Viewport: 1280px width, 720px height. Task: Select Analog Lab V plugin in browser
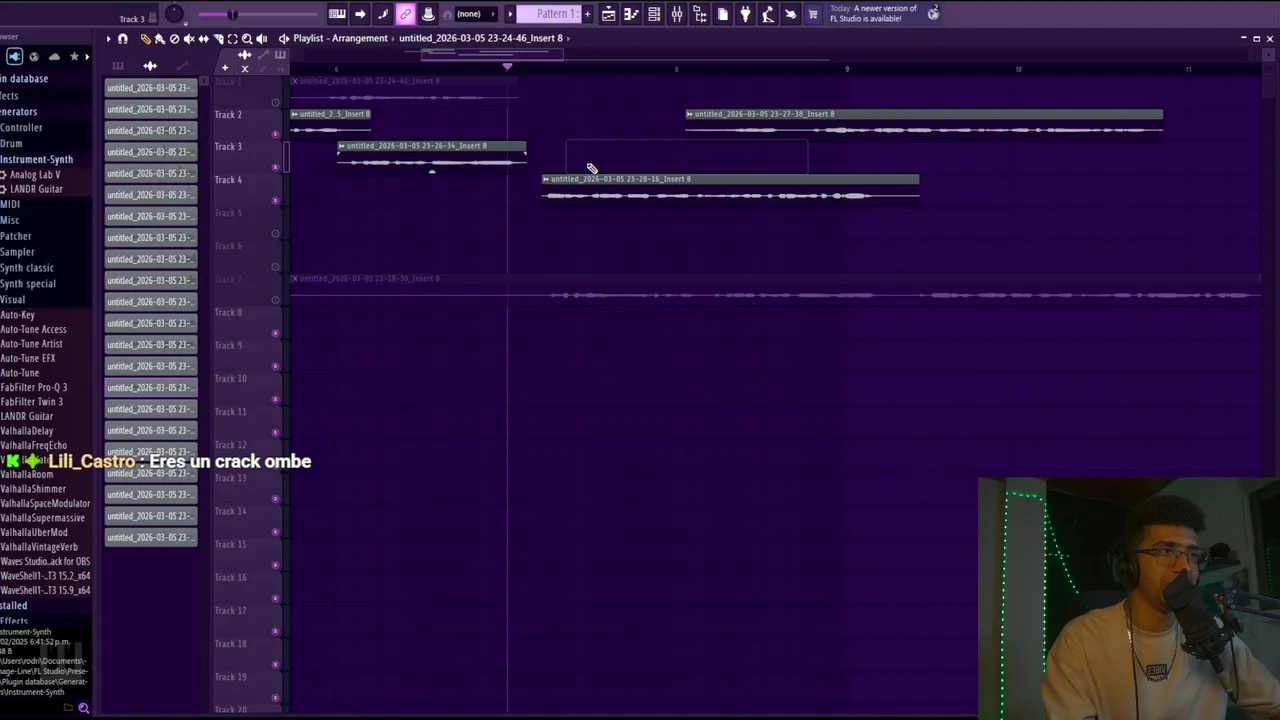(35, 175)
